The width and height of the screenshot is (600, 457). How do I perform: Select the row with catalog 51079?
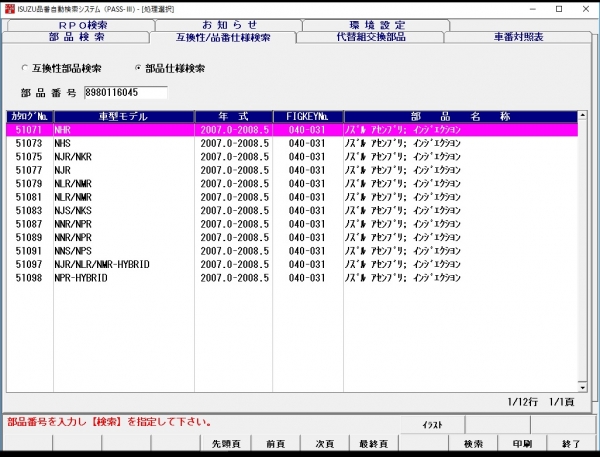coord(292,184)
